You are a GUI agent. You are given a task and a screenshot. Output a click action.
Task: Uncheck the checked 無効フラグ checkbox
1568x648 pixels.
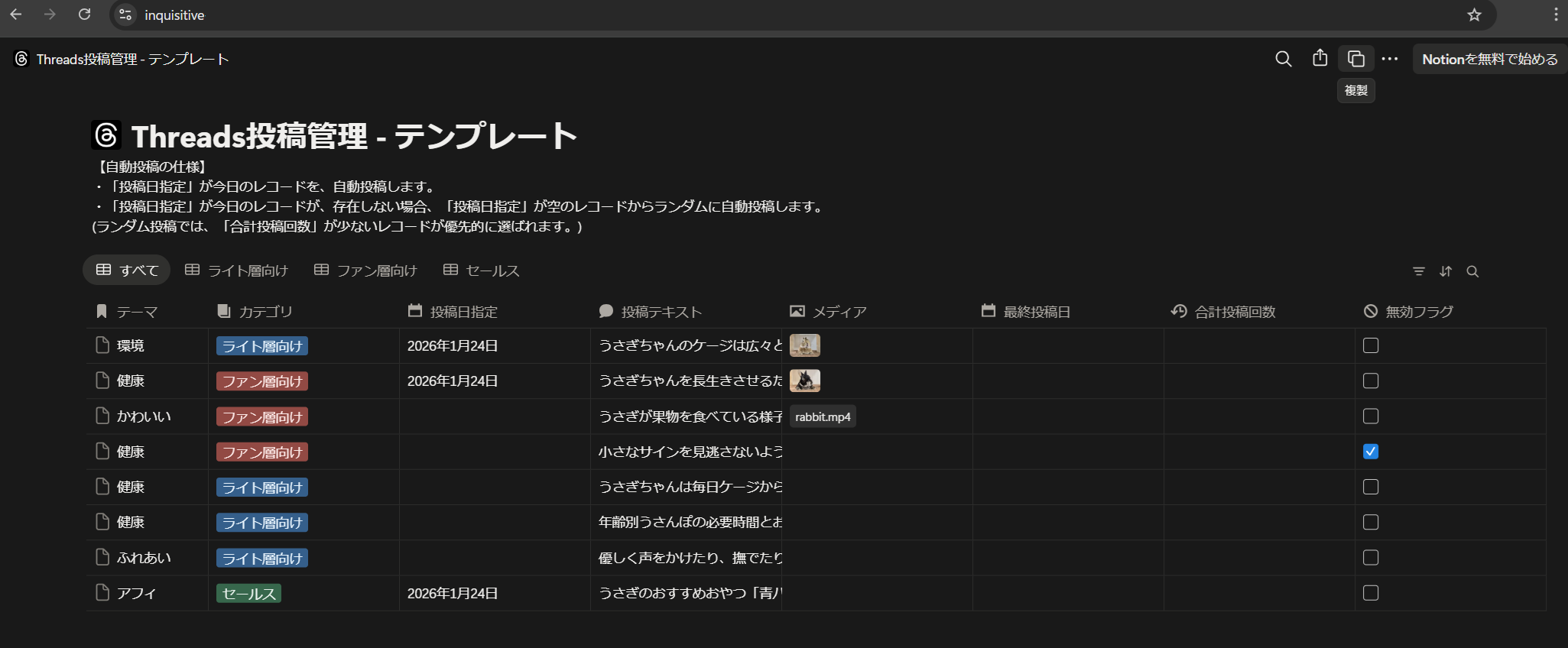(1371, 452)
